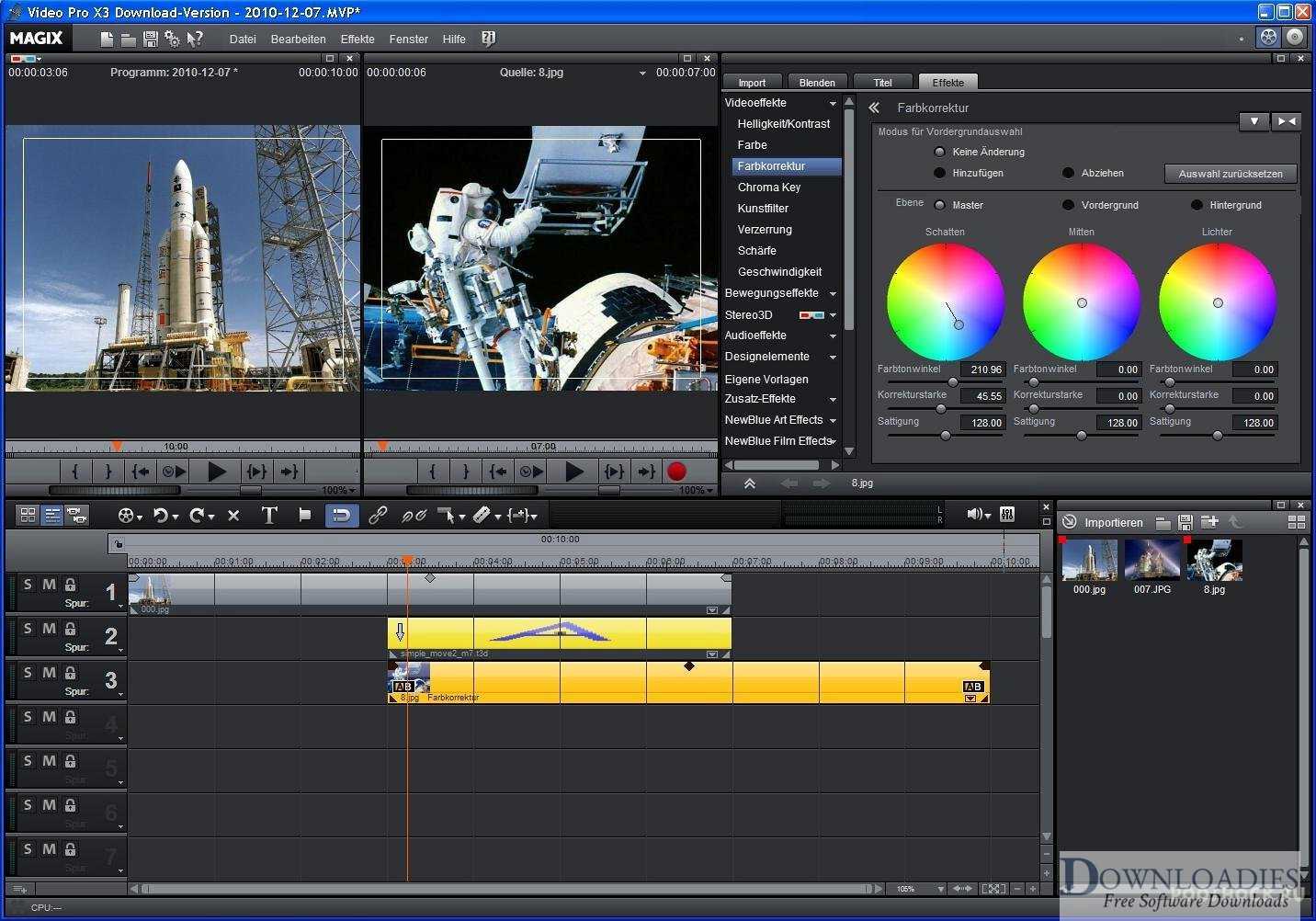Image resolution: width=1316 pixels, height=921 pixels.
Task: Click the Schatten color wheel
Action: coord(945,302)
